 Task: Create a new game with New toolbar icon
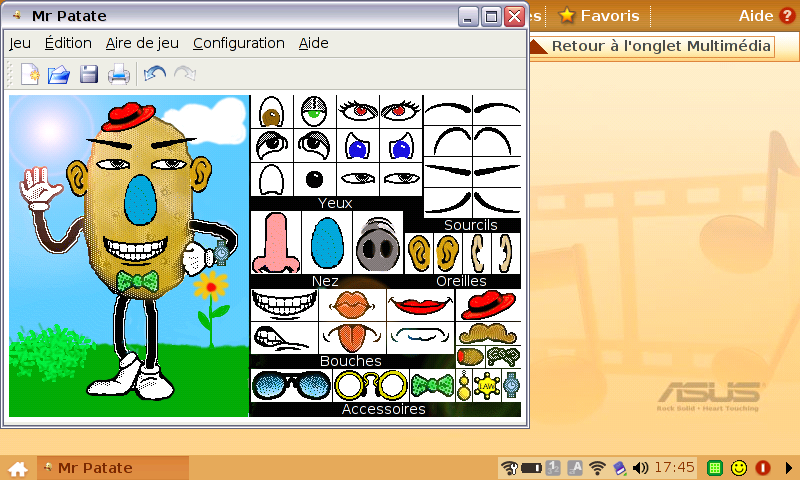[x=30, y=74]
